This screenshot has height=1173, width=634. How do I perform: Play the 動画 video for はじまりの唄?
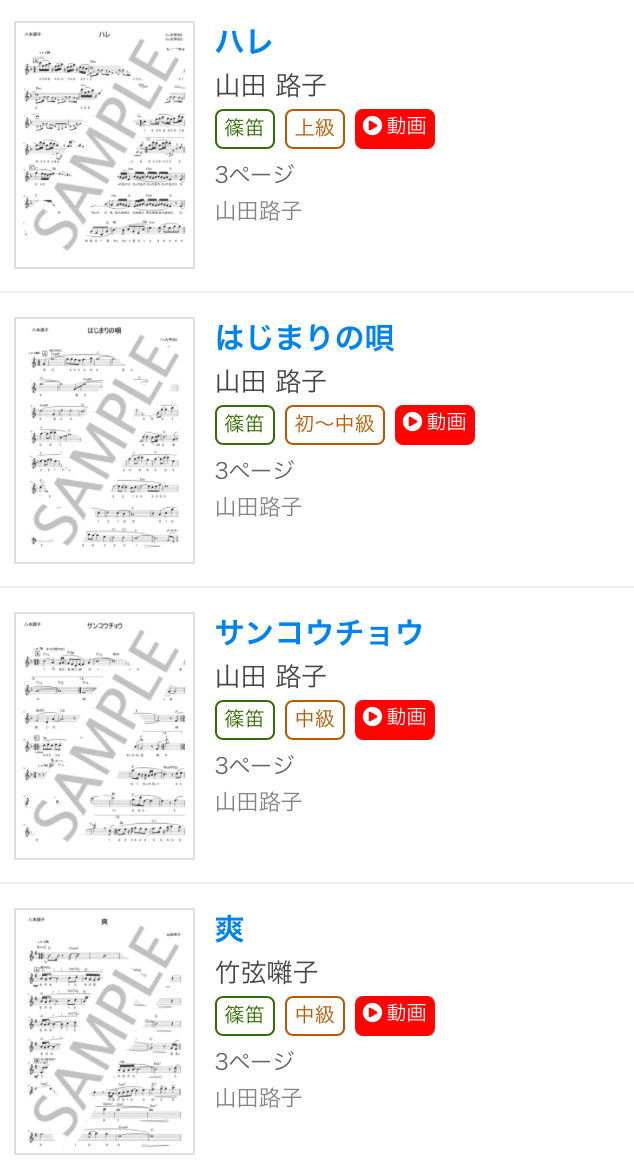435,425
